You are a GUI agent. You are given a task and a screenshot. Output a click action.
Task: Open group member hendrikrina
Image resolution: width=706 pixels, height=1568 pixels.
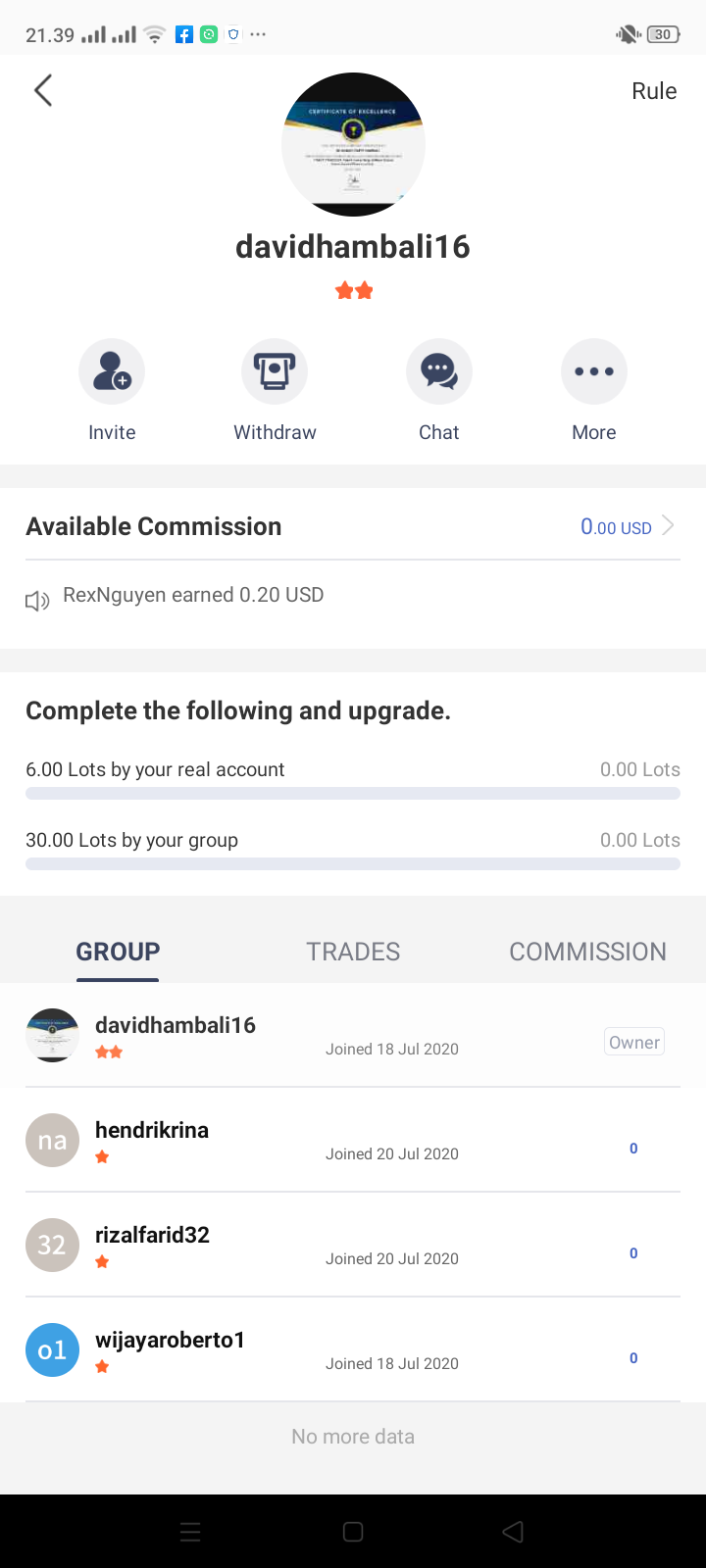click(353, 1140)
